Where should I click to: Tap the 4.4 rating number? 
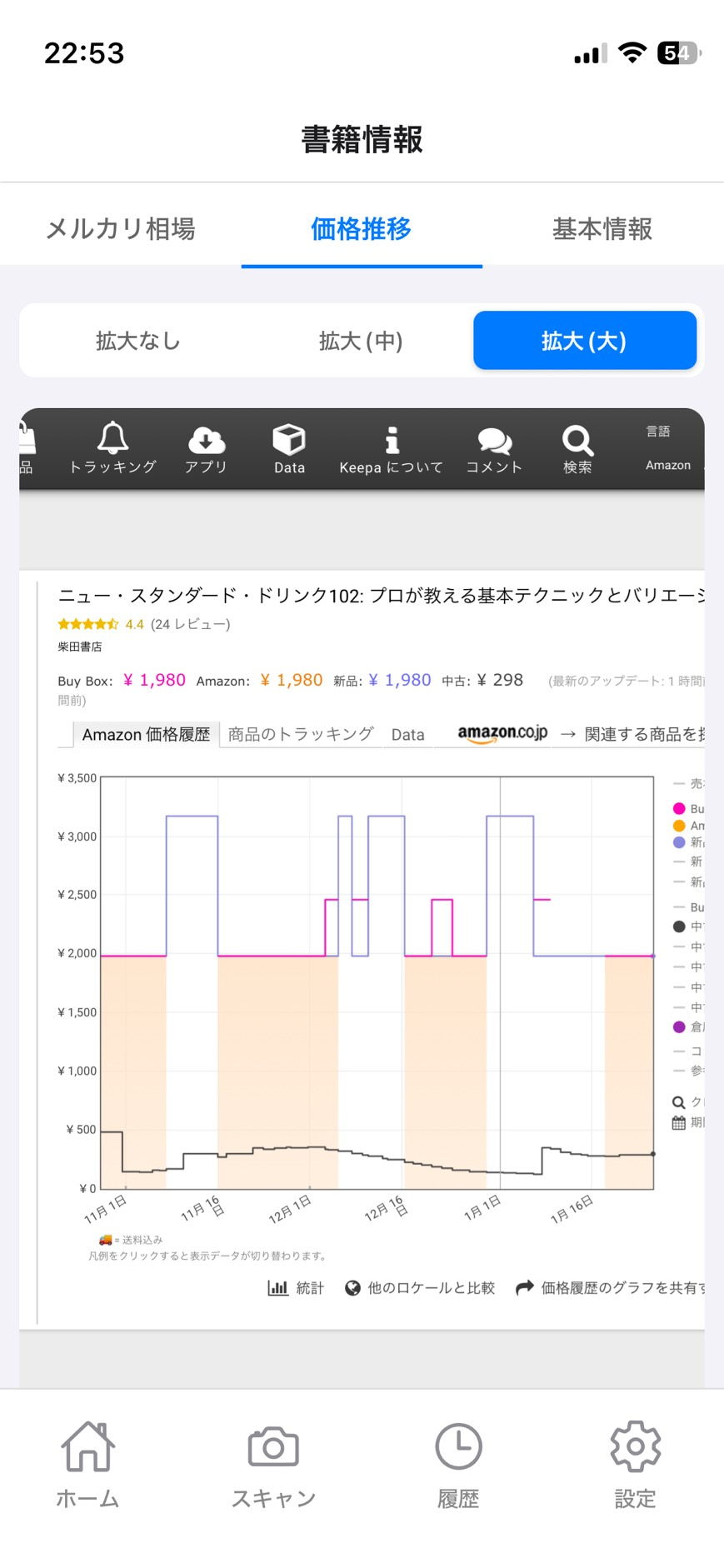point(135,624)
